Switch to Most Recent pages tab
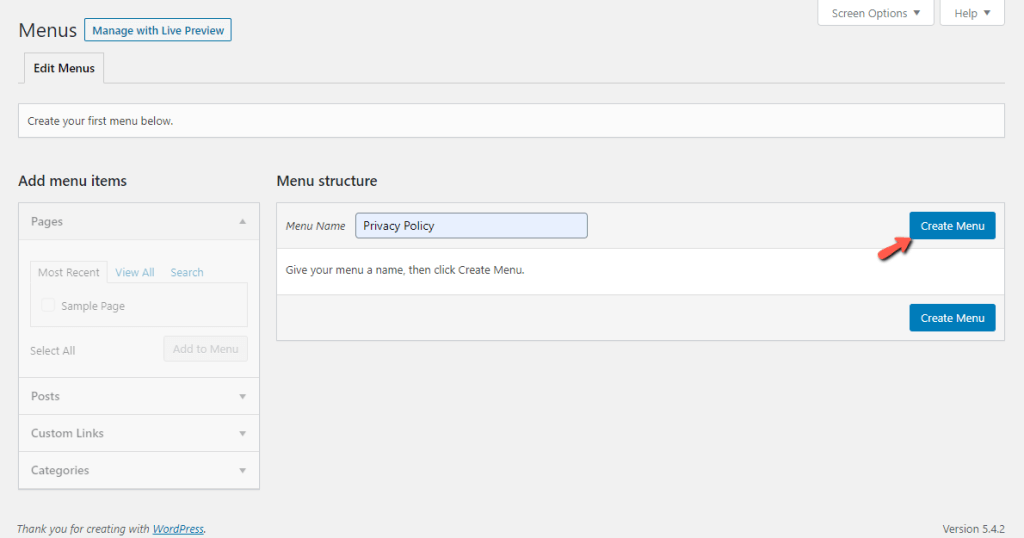This screenshot has height=538, width=1024. (69, 272)
